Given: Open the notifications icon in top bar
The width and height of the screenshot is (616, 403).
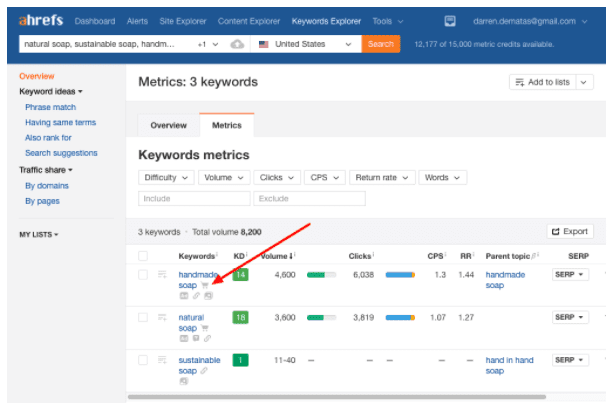Looking at the screenshot, I should pyautogui.click(x=450, y=21).
